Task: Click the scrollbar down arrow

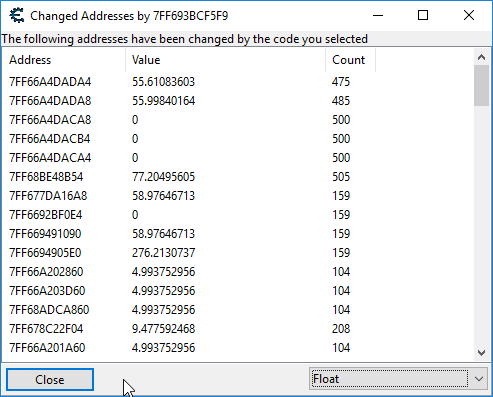Action: tap(481, 353)
